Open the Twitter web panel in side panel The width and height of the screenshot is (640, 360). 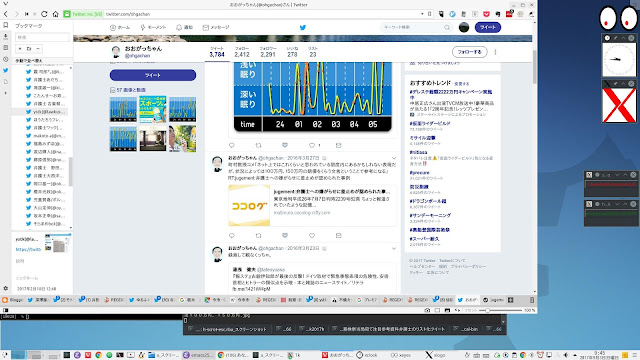(x=5, y=70)
